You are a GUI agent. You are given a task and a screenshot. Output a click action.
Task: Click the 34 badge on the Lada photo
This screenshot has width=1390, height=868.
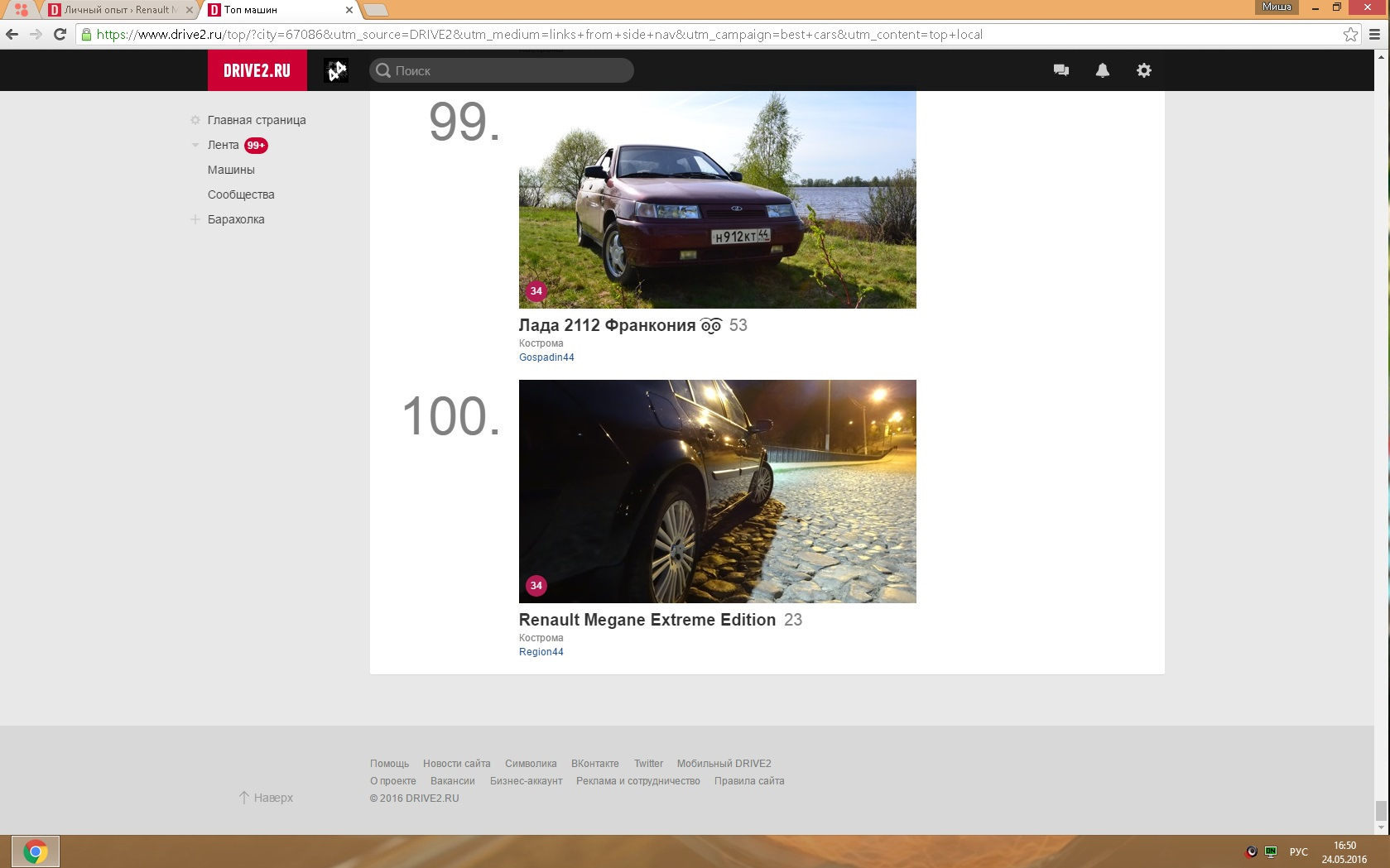pyautogui.click(x=536, y=290)
